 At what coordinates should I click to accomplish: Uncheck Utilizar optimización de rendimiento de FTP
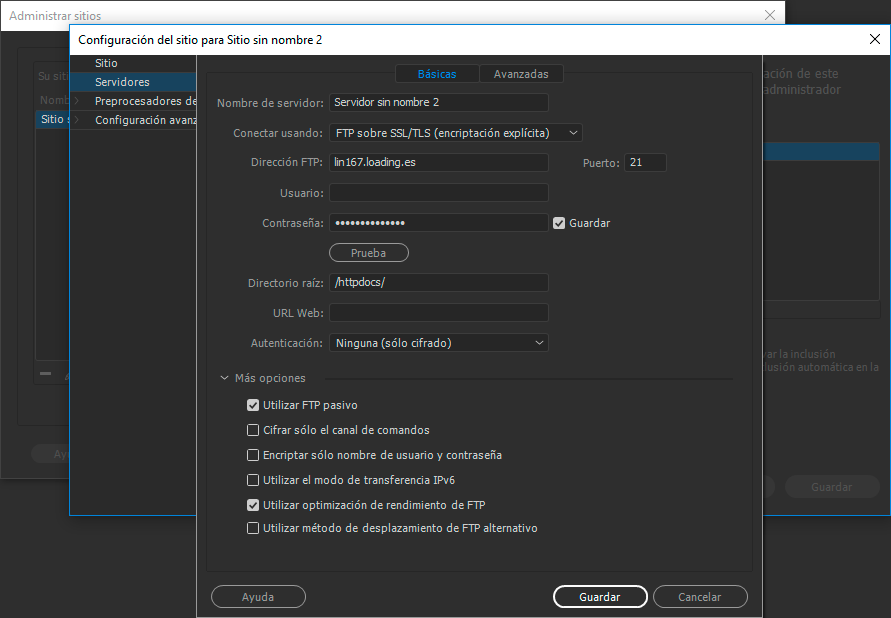tap(253, 505)
